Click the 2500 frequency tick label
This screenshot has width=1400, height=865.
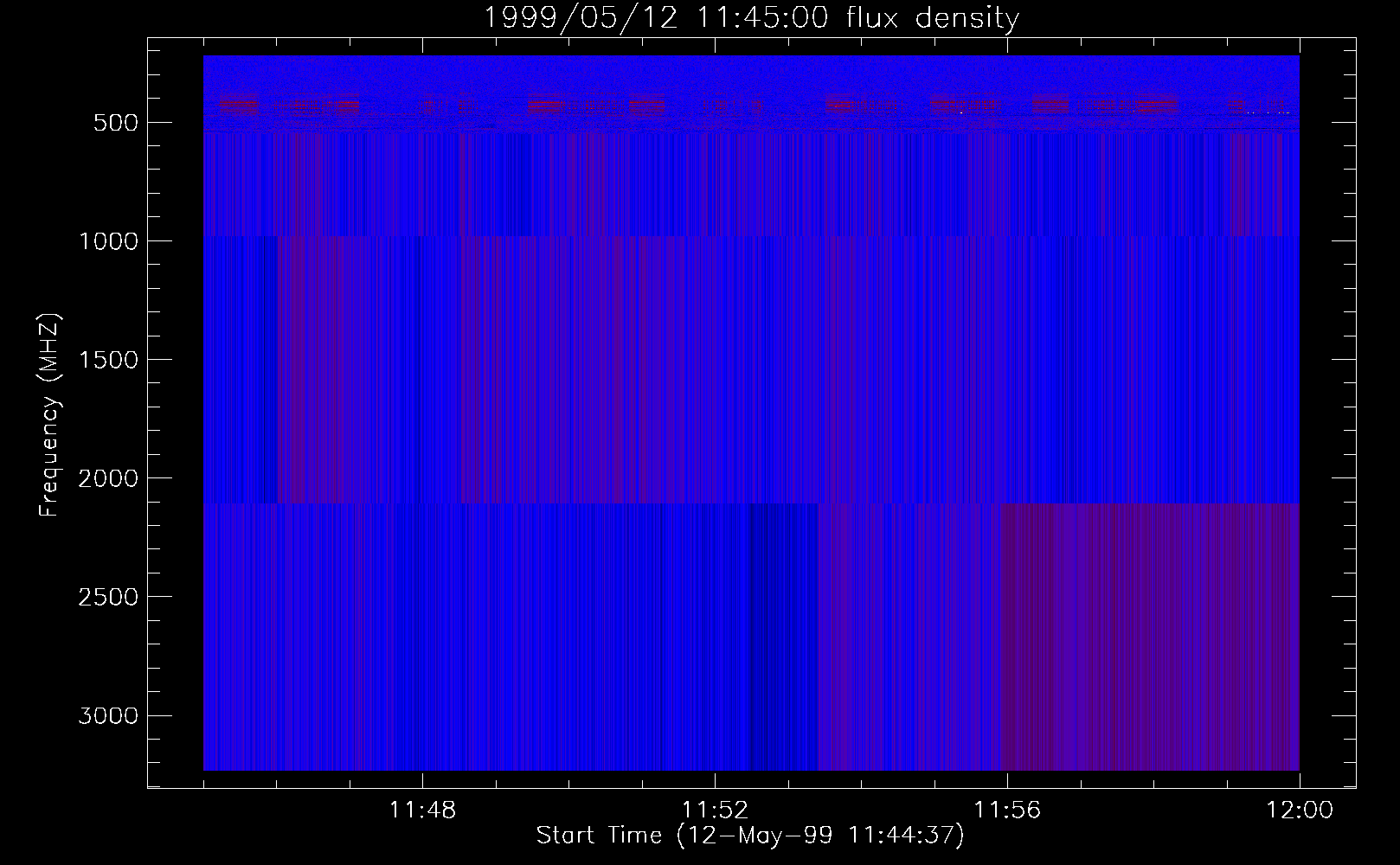coord(108,597)
